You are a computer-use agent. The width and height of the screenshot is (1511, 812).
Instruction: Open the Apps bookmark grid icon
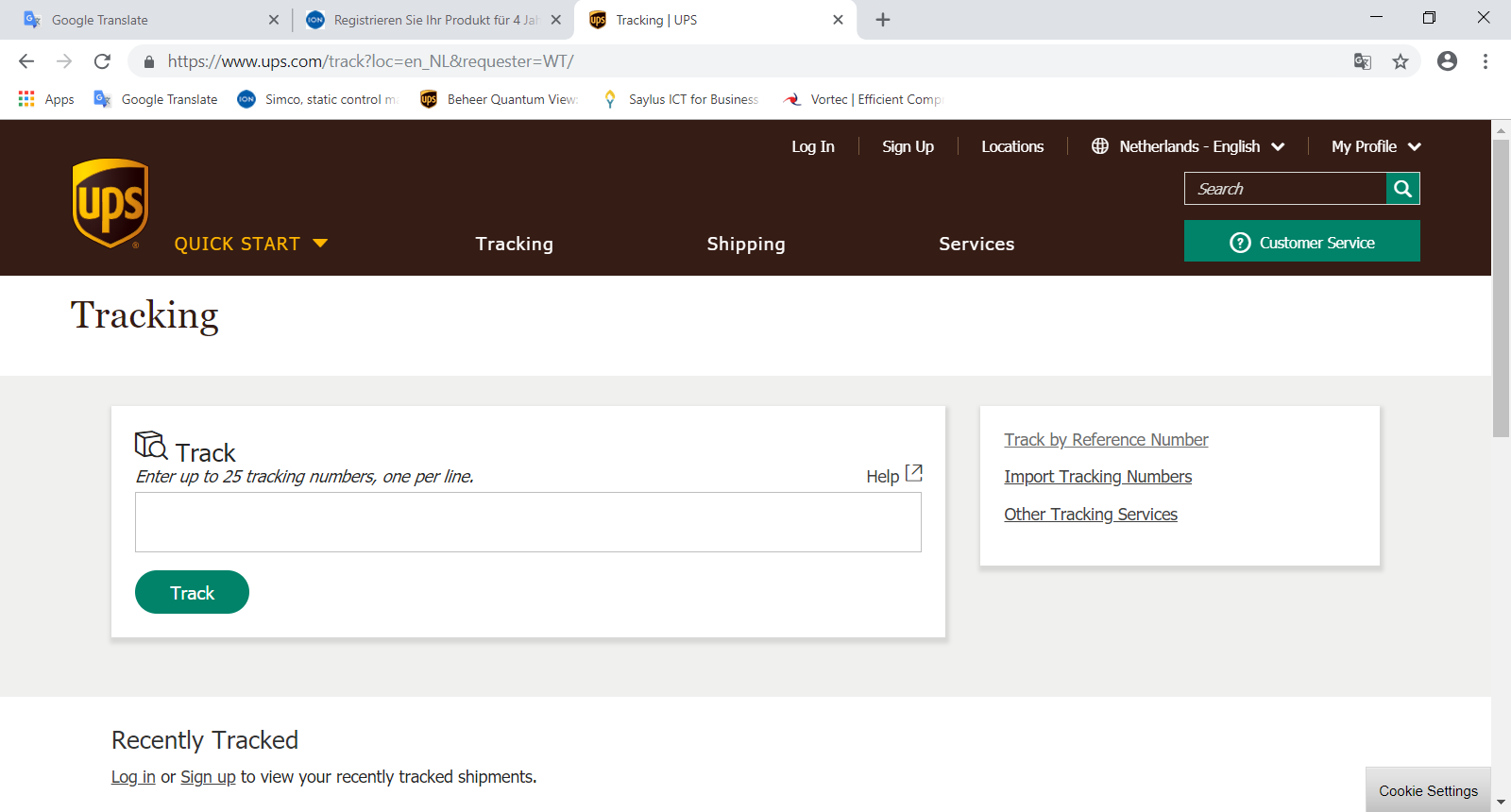click(x=26, y=99)
